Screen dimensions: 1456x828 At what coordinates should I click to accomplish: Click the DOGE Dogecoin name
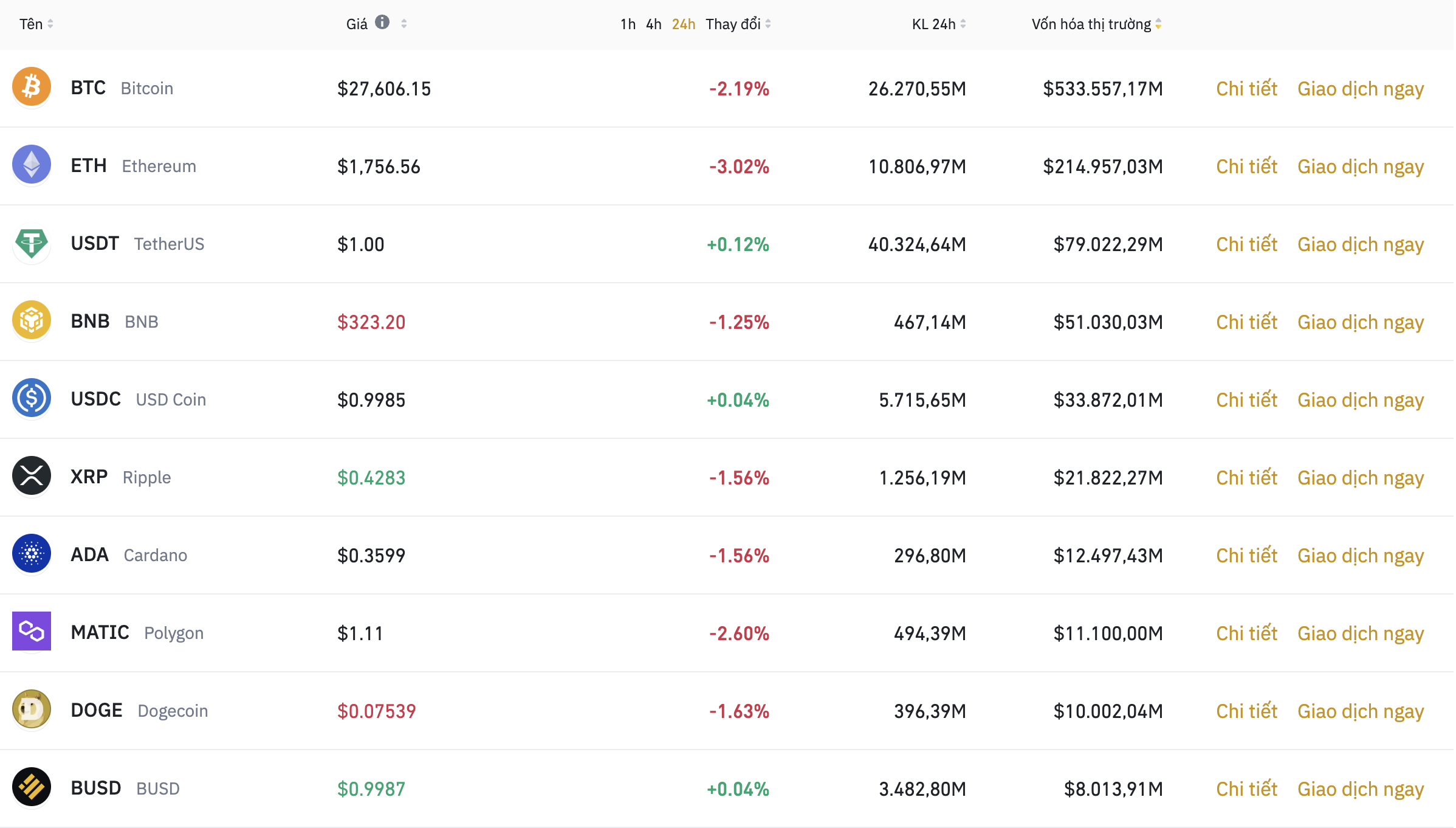[x=140, y=711]
